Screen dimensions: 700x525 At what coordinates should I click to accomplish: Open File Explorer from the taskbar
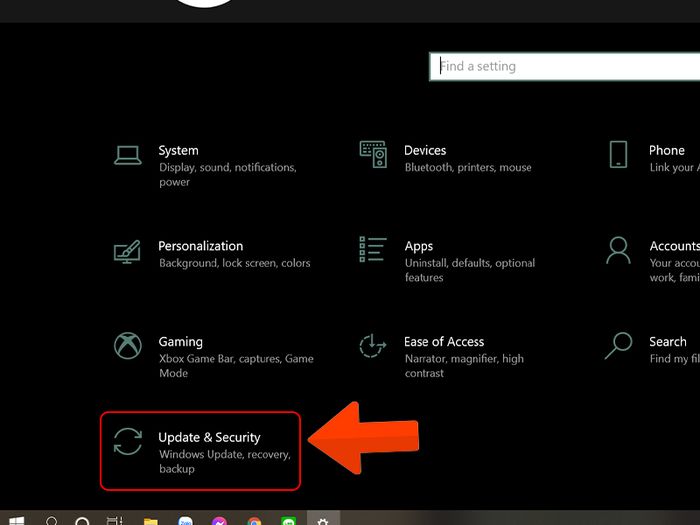pyautogui.click(x=151, y=521)
